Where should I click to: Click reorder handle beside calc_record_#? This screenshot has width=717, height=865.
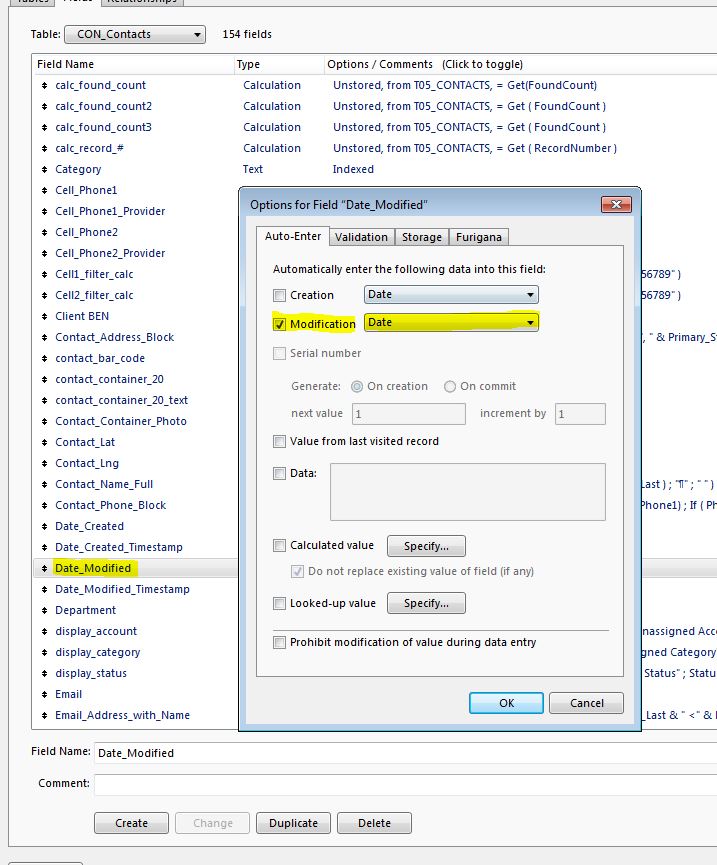[44, 148]
